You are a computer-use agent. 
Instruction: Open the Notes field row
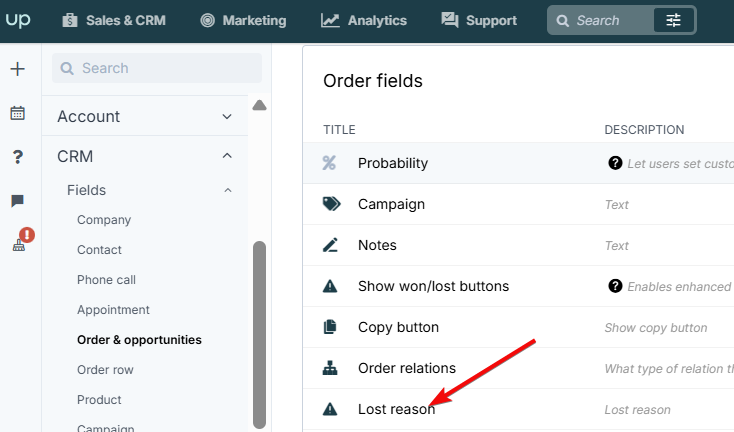pos(518,245)
